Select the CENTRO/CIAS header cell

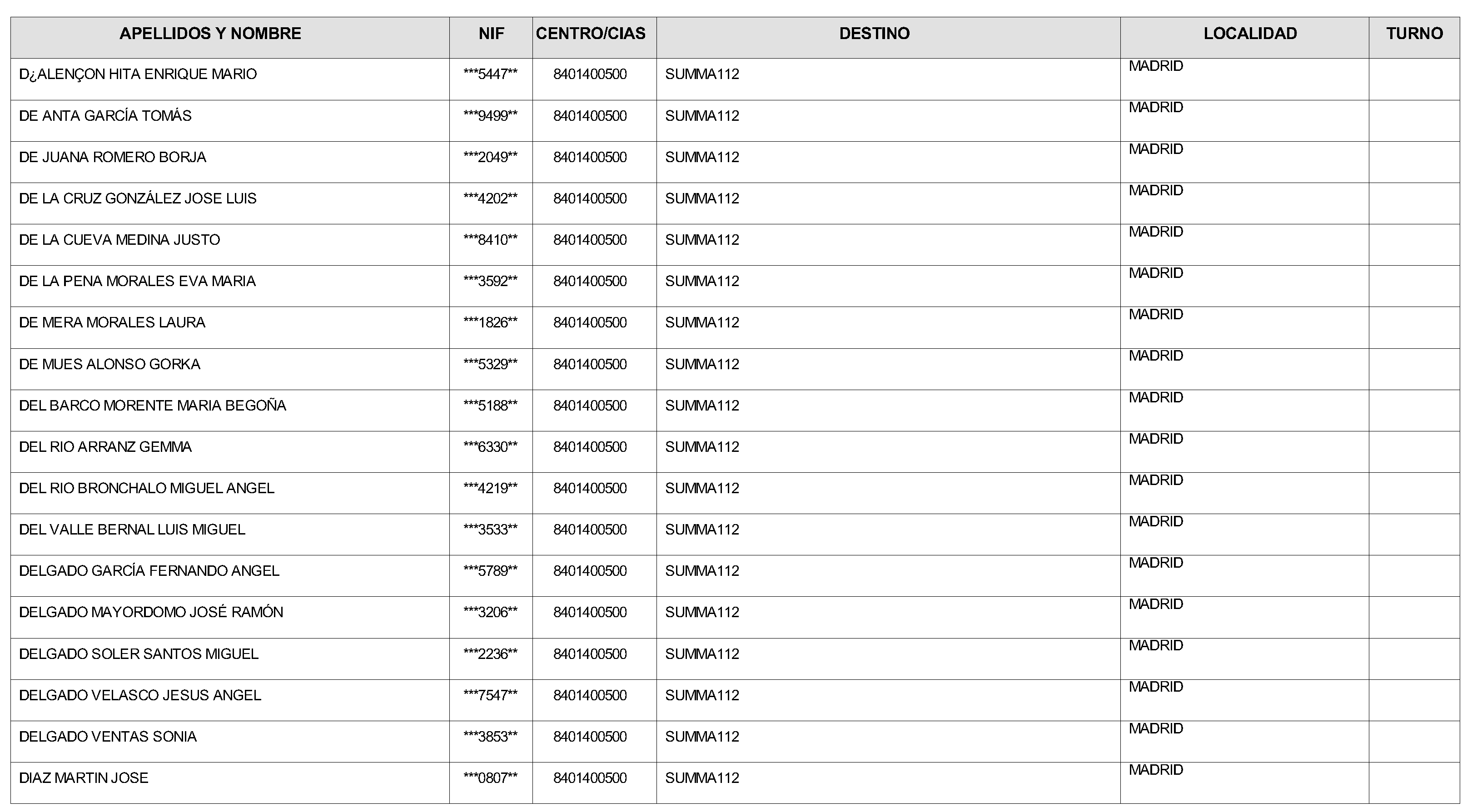click(590, 34)
